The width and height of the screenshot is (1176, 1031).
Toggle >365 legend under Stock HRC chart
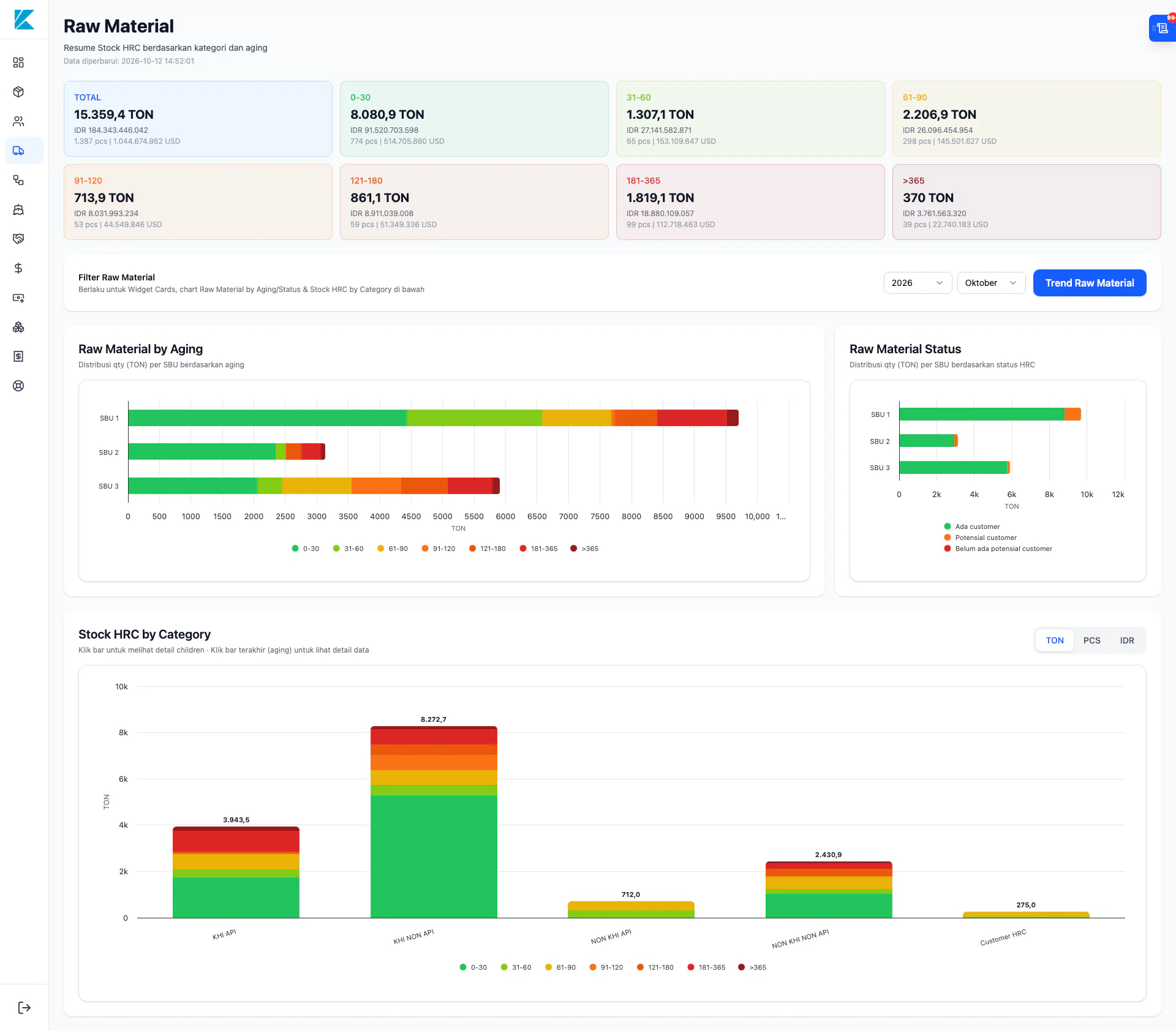pos(752,967)
